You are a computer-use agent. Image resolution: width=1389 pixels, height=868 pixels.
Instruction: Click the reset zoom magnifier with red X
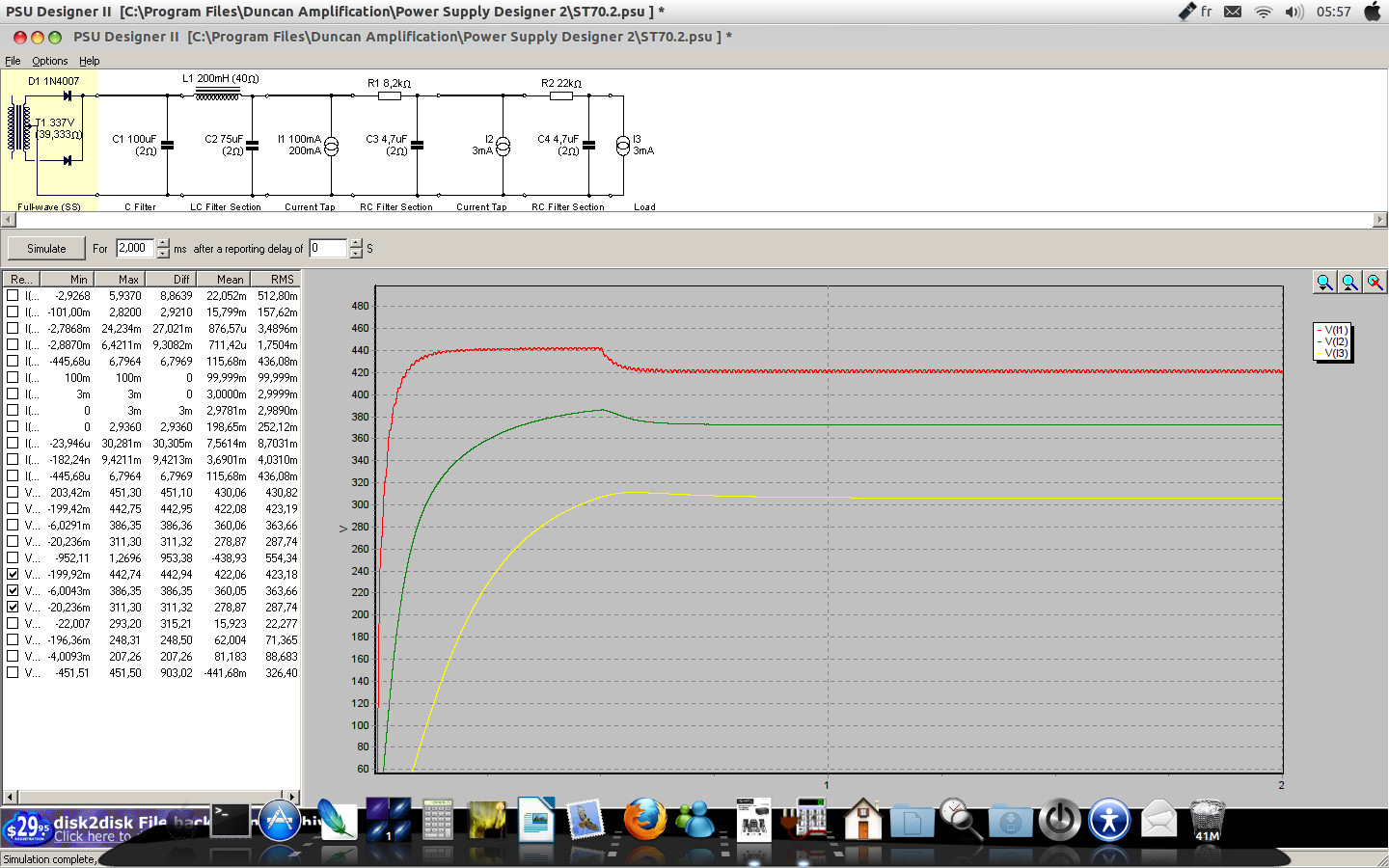1375,282
